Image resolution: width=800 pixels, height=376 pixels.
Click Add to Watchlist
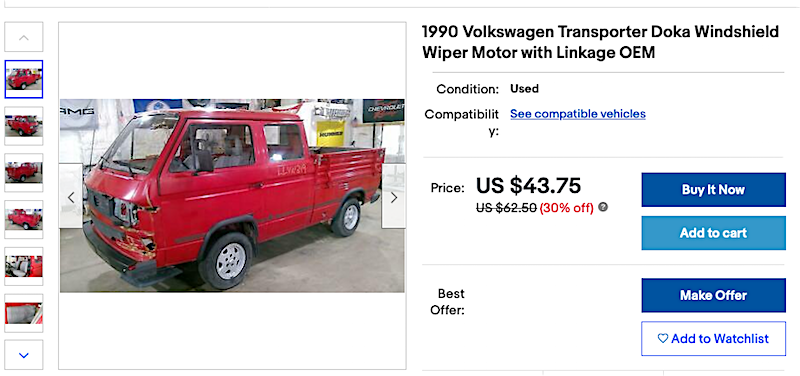713,338
